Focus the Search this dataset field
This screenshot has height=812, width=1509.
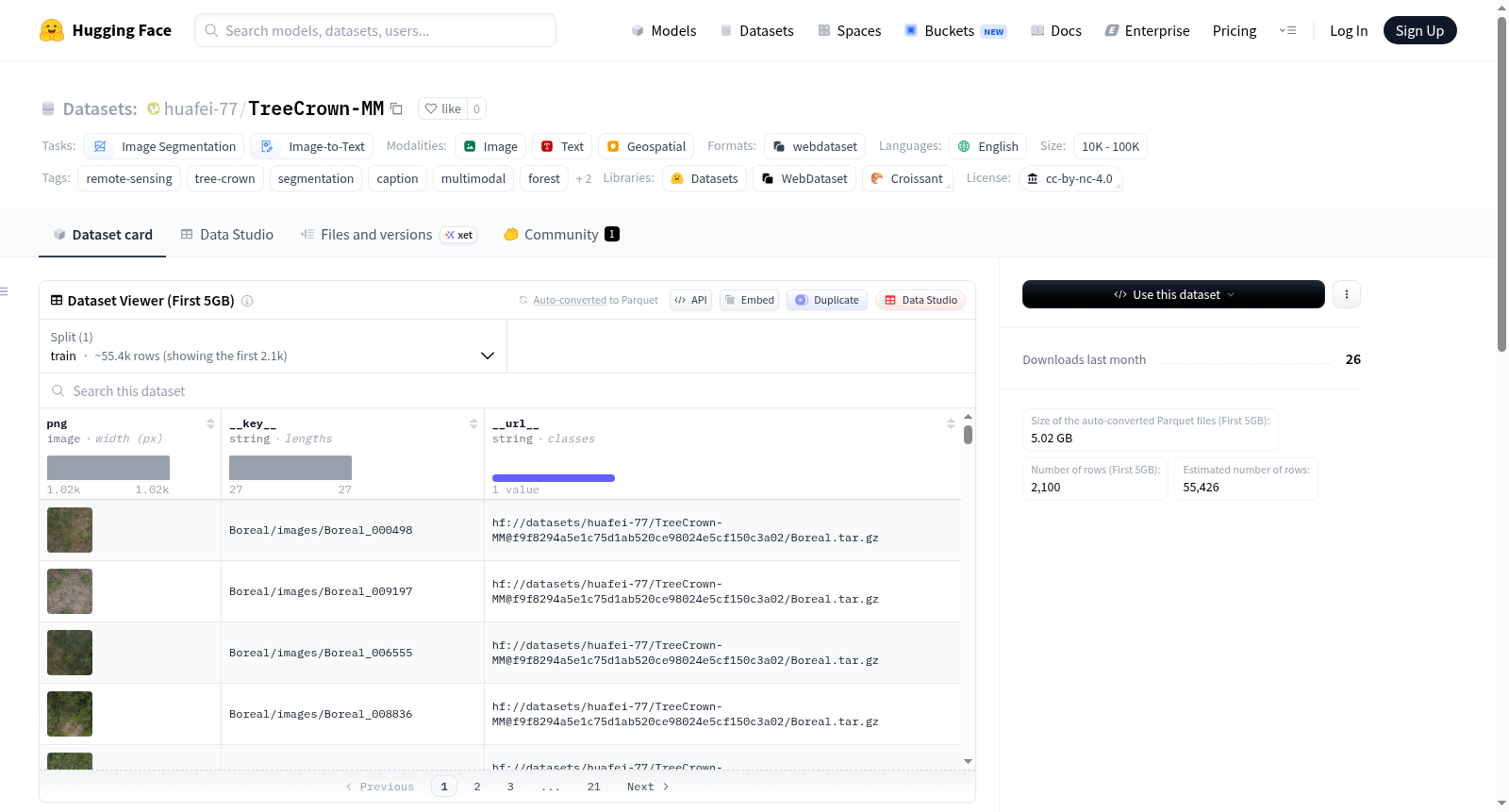click(x=507, y=391)
